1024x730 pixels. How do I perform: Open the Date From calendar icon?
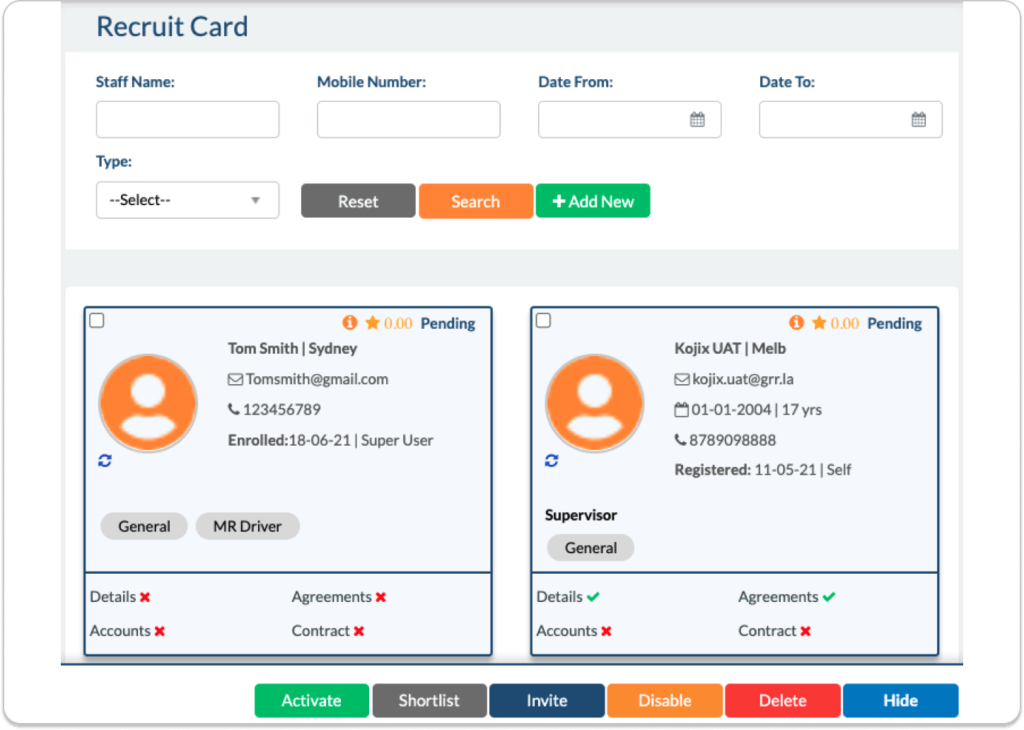click(697, 120)
